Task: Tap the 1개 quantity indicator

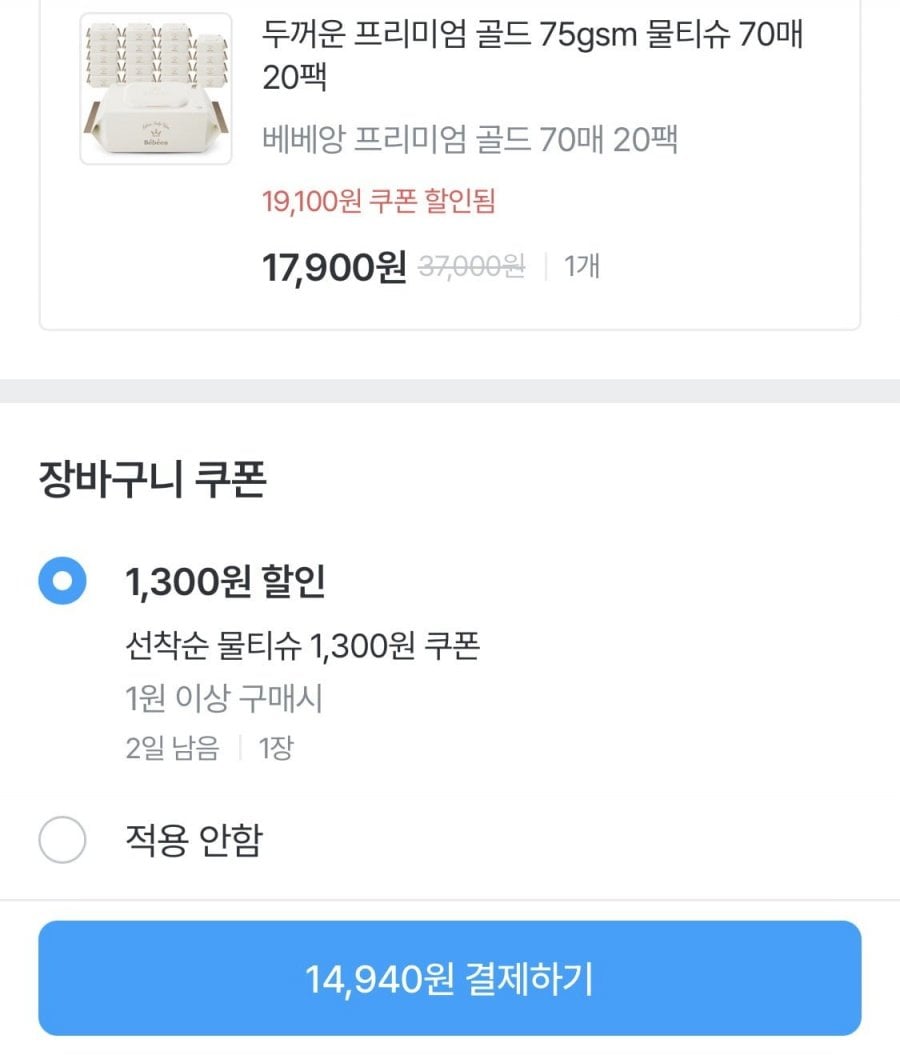Action: pos(581,267)
